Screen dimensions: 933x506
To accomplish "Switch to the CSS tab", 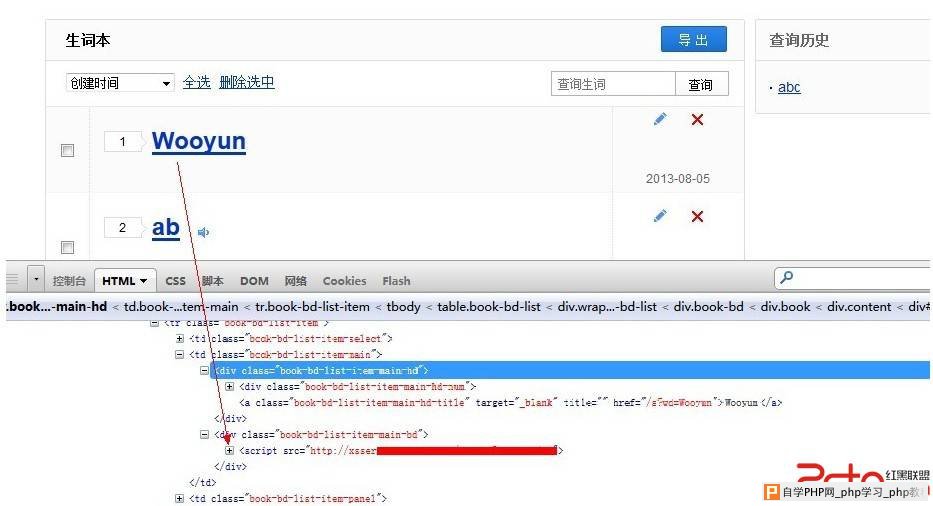I will coord(176,281).
